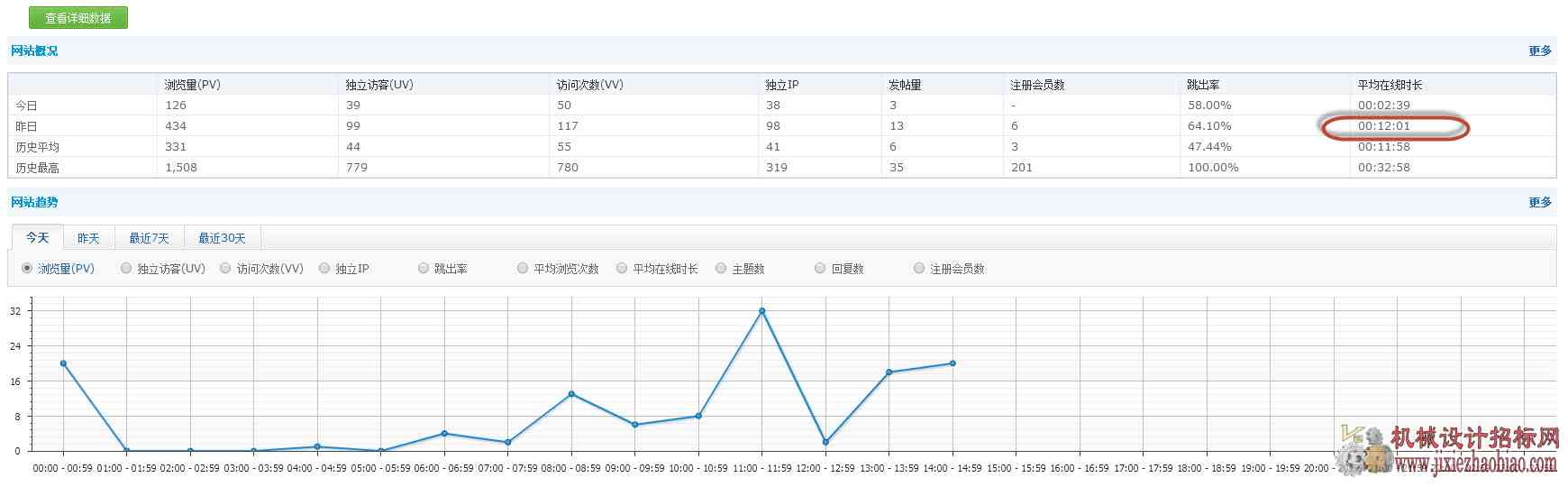Click the 昨日 row label

(x=26, y=126)
